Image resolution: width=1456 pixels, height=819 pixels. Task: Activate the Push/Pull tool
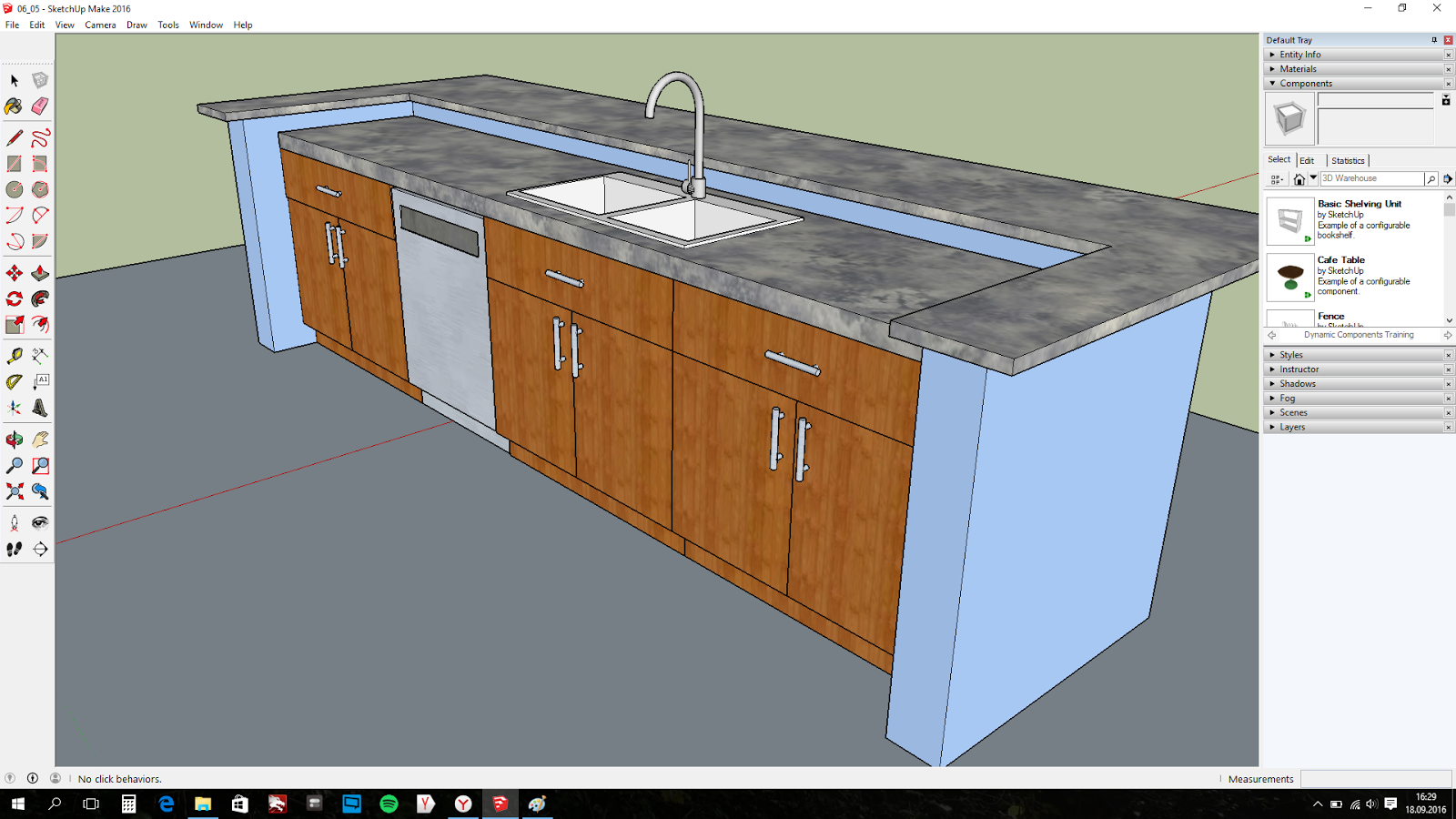[x=40, y=273]
